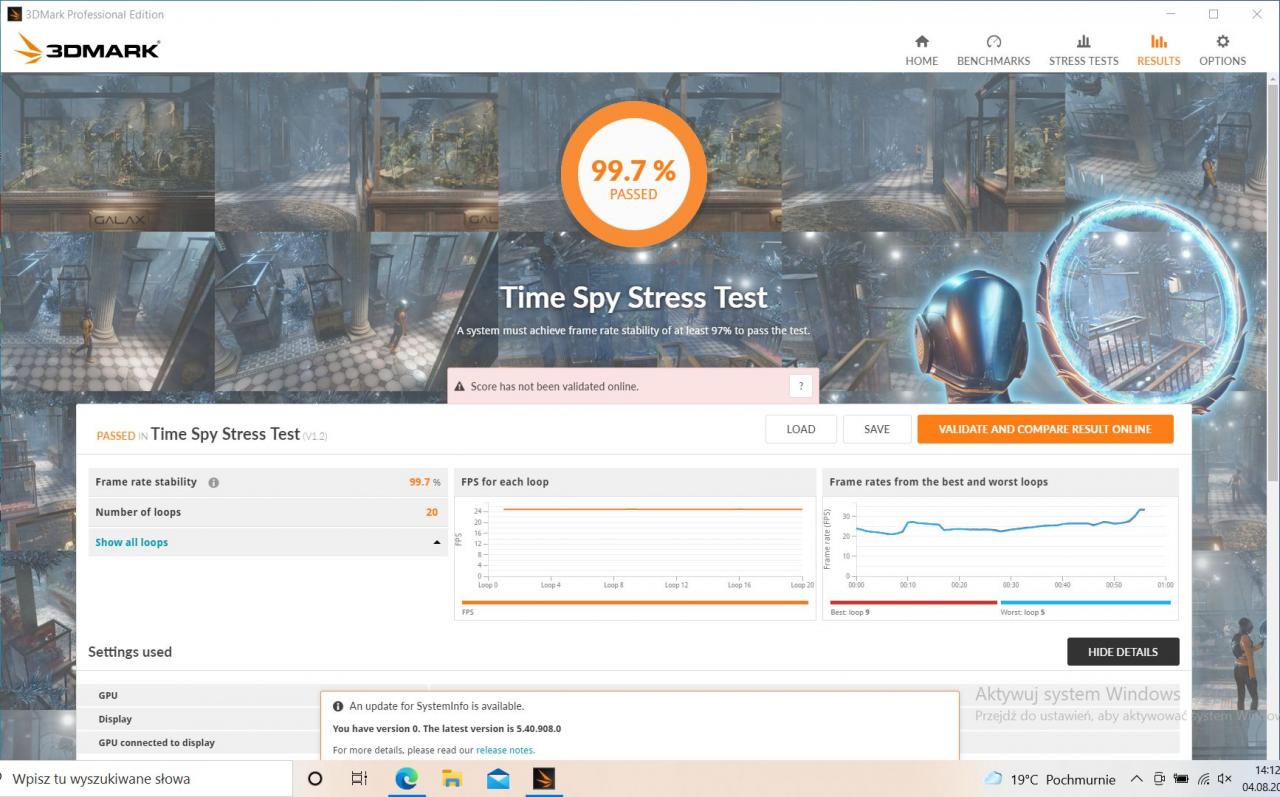Open the BENCHMARKS tab

(x=993, y=50)
